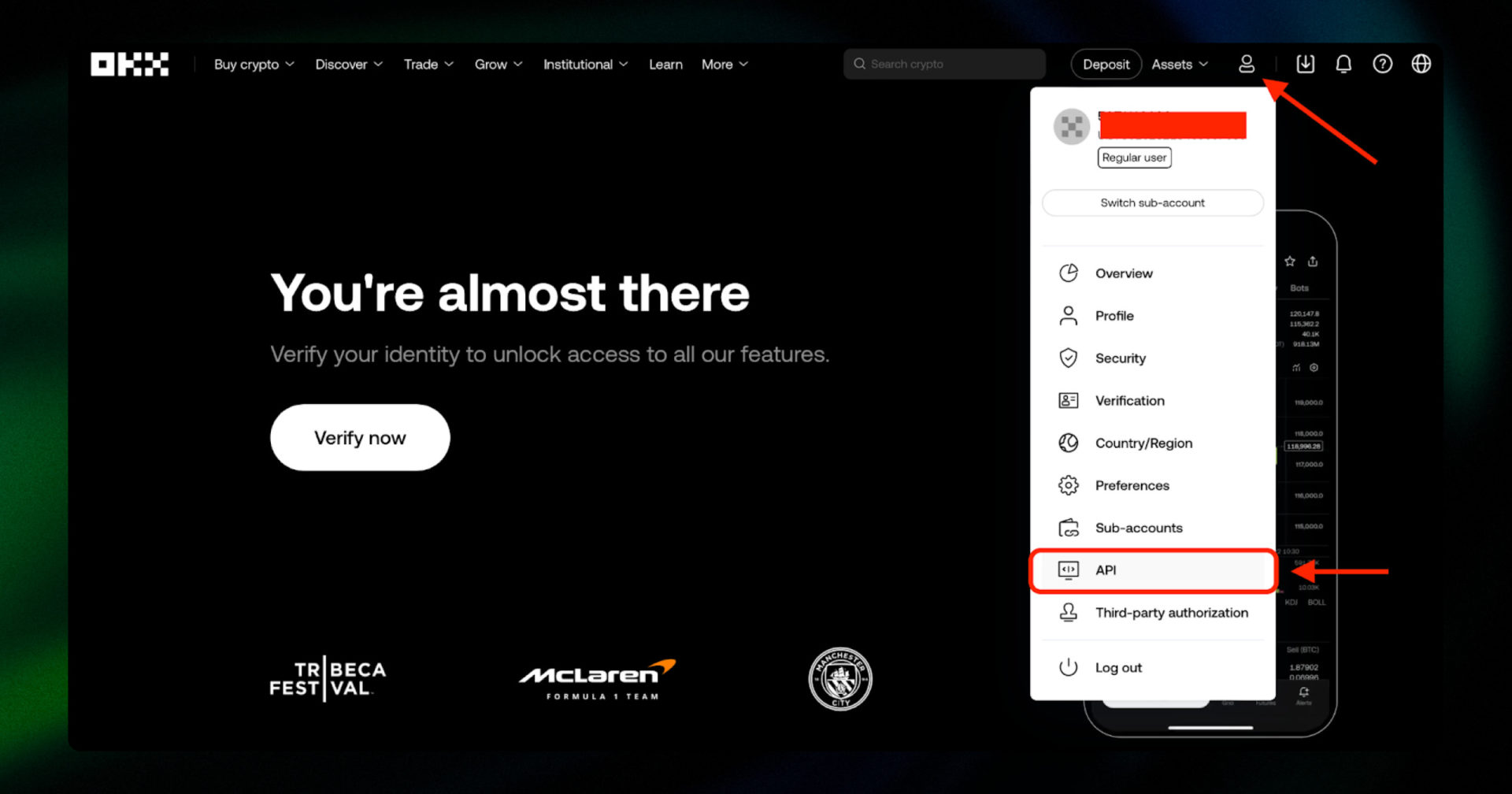Image resolution: width=1512 pixels, height=794 pixels.
Task: Open the user account icon
Action: [x=1246, y=65]
